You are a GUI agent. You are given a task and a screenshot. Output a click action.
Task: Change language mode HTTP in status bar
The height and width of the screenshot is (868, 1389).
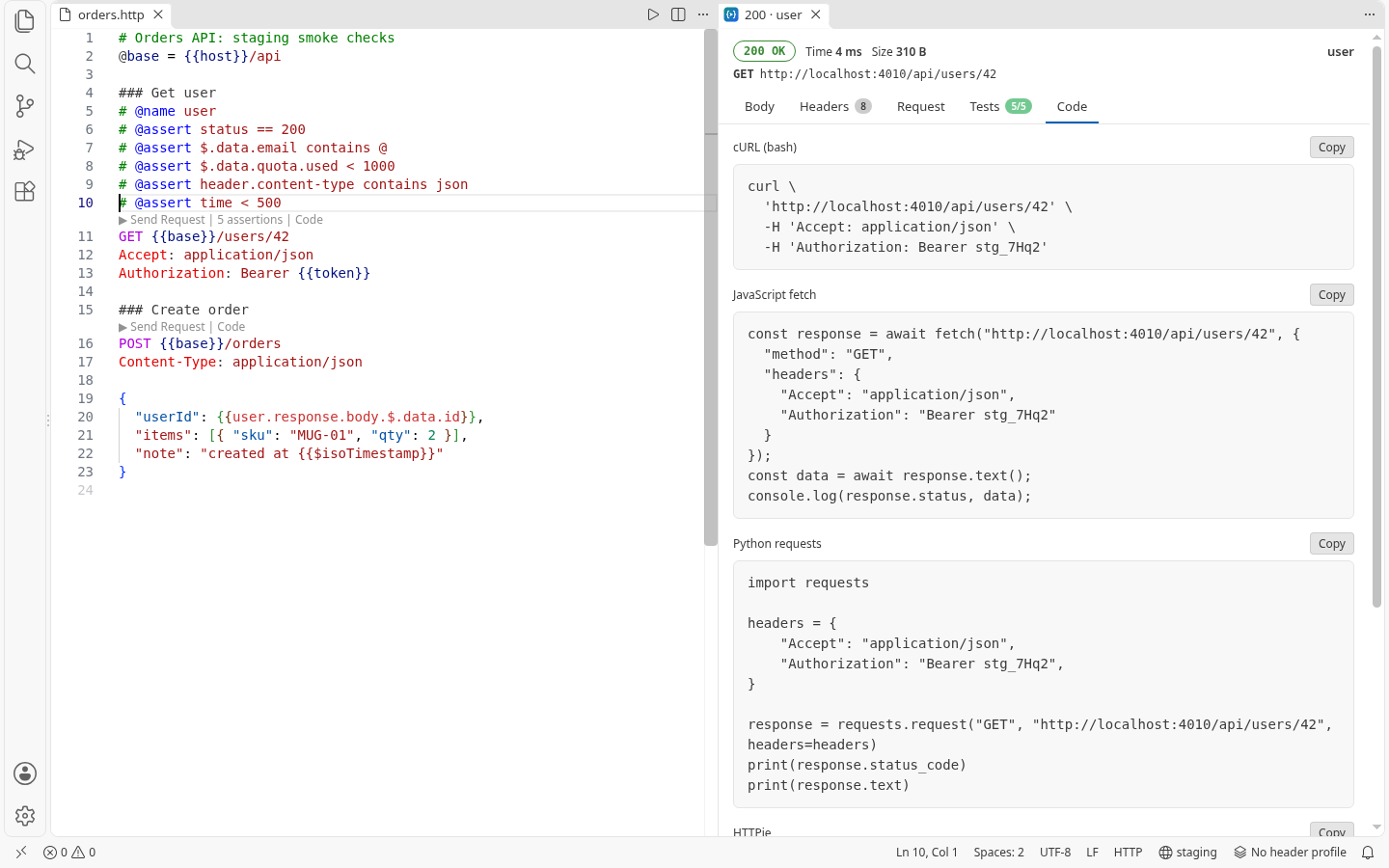pos(1128,853)
